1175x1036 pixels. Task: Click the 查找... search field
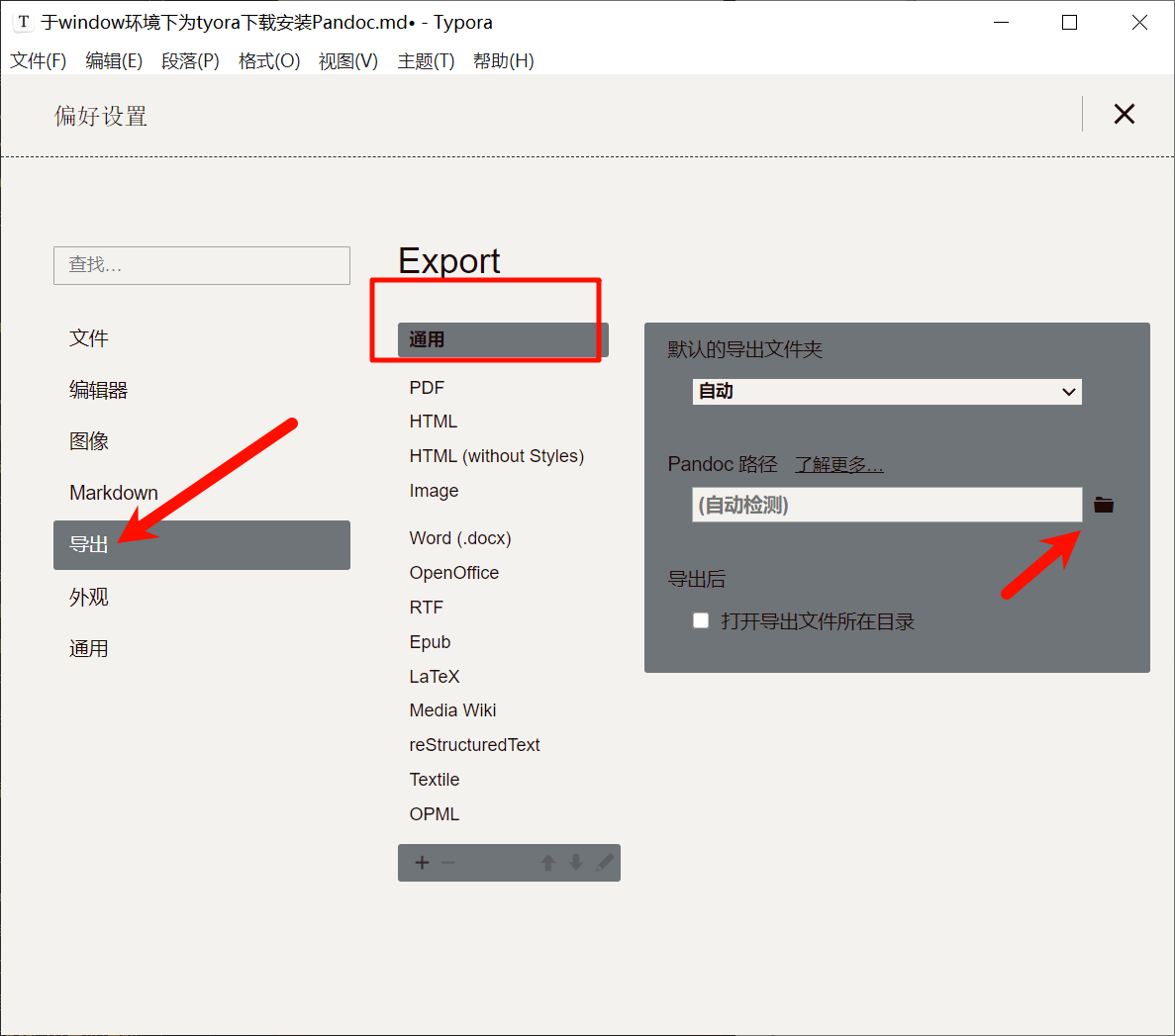[x=202, y=265]
